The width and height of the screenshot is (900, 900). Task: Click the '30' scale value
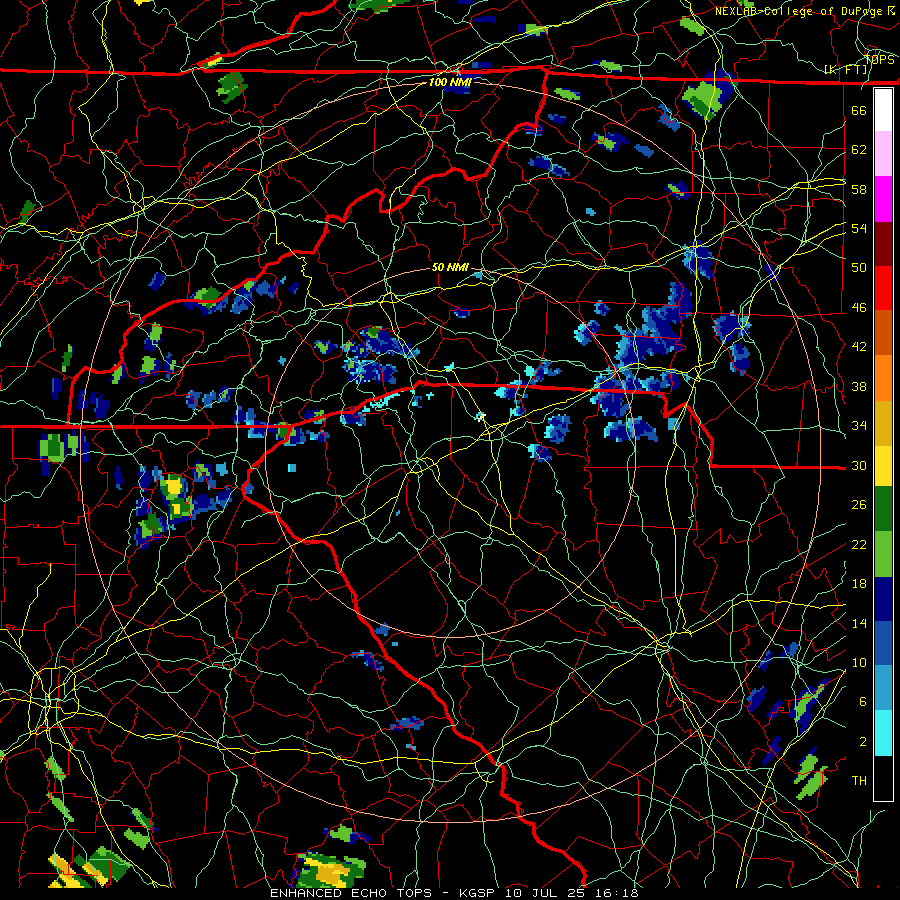[x=859, y=465]
